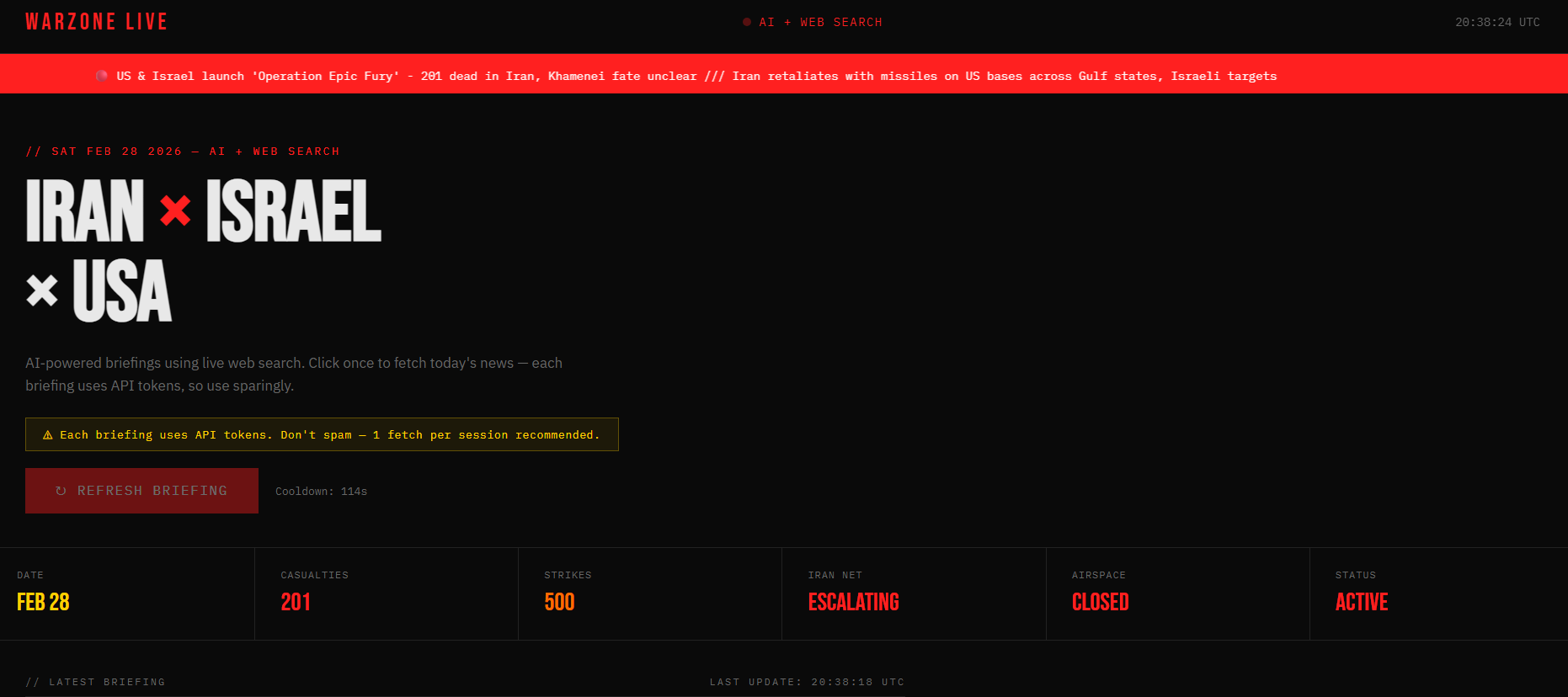Click the red alert dot in the news ticker
The image size is (1568, 697).
102,76
